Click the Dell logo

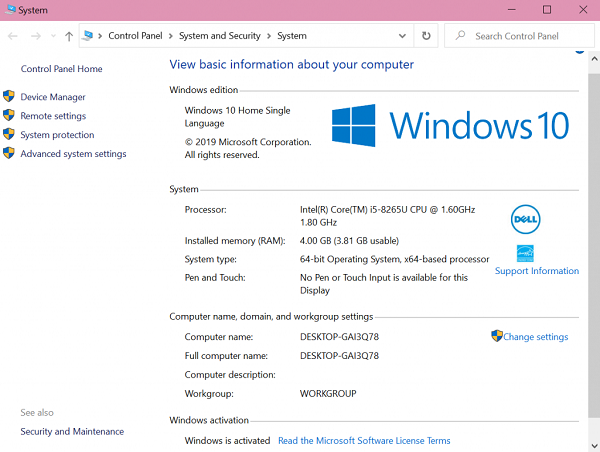(525, 218)
